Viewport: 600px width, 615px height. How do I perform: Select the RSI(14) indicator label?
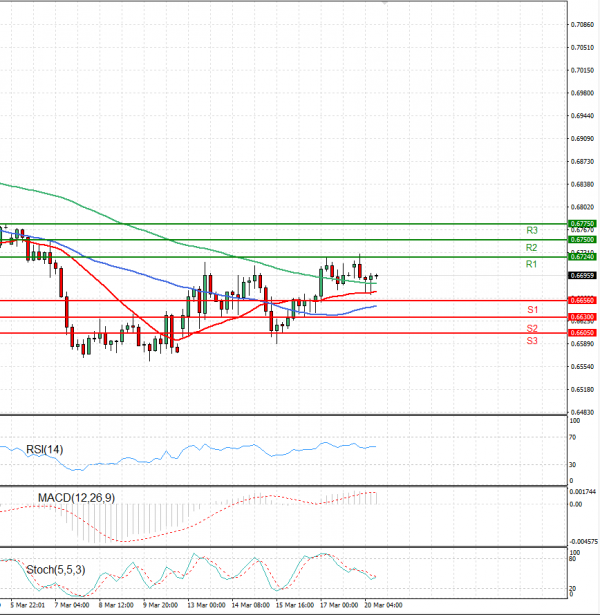pos(44,449)
